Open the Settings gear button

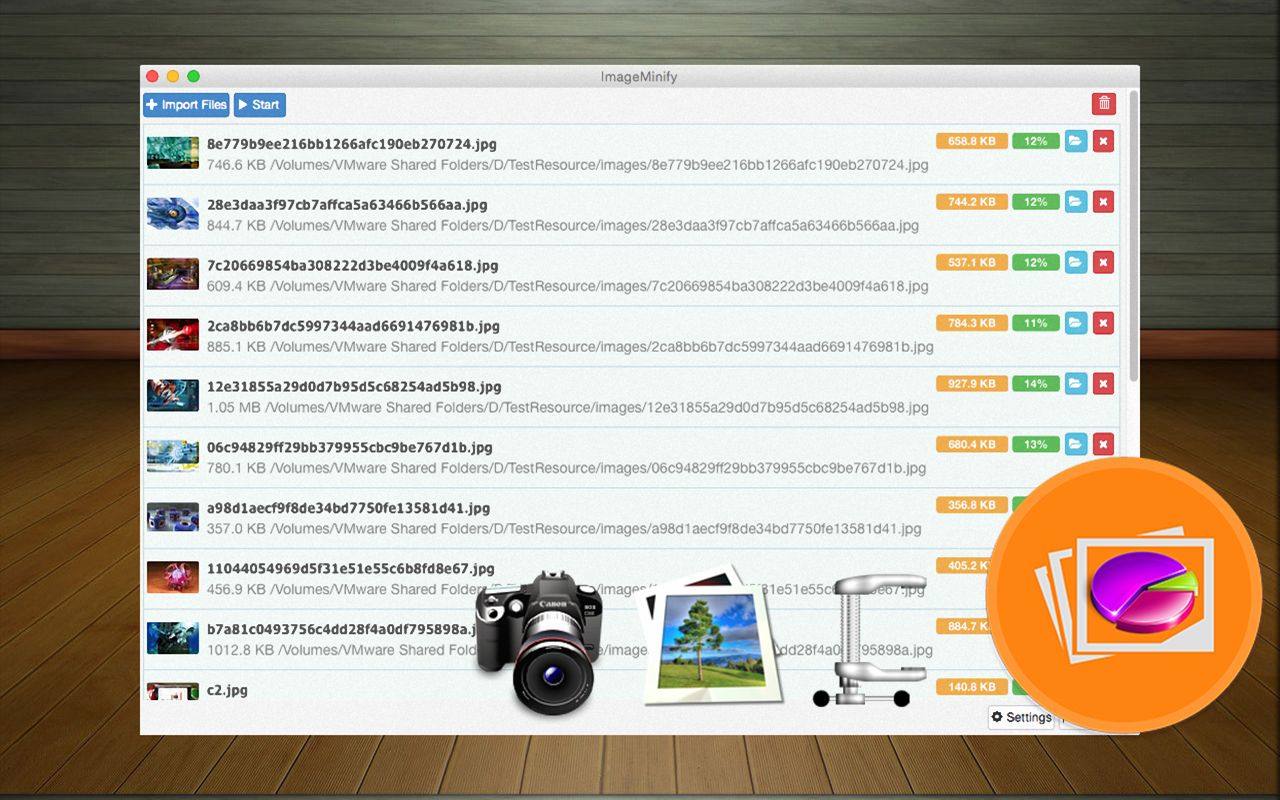1021,717
